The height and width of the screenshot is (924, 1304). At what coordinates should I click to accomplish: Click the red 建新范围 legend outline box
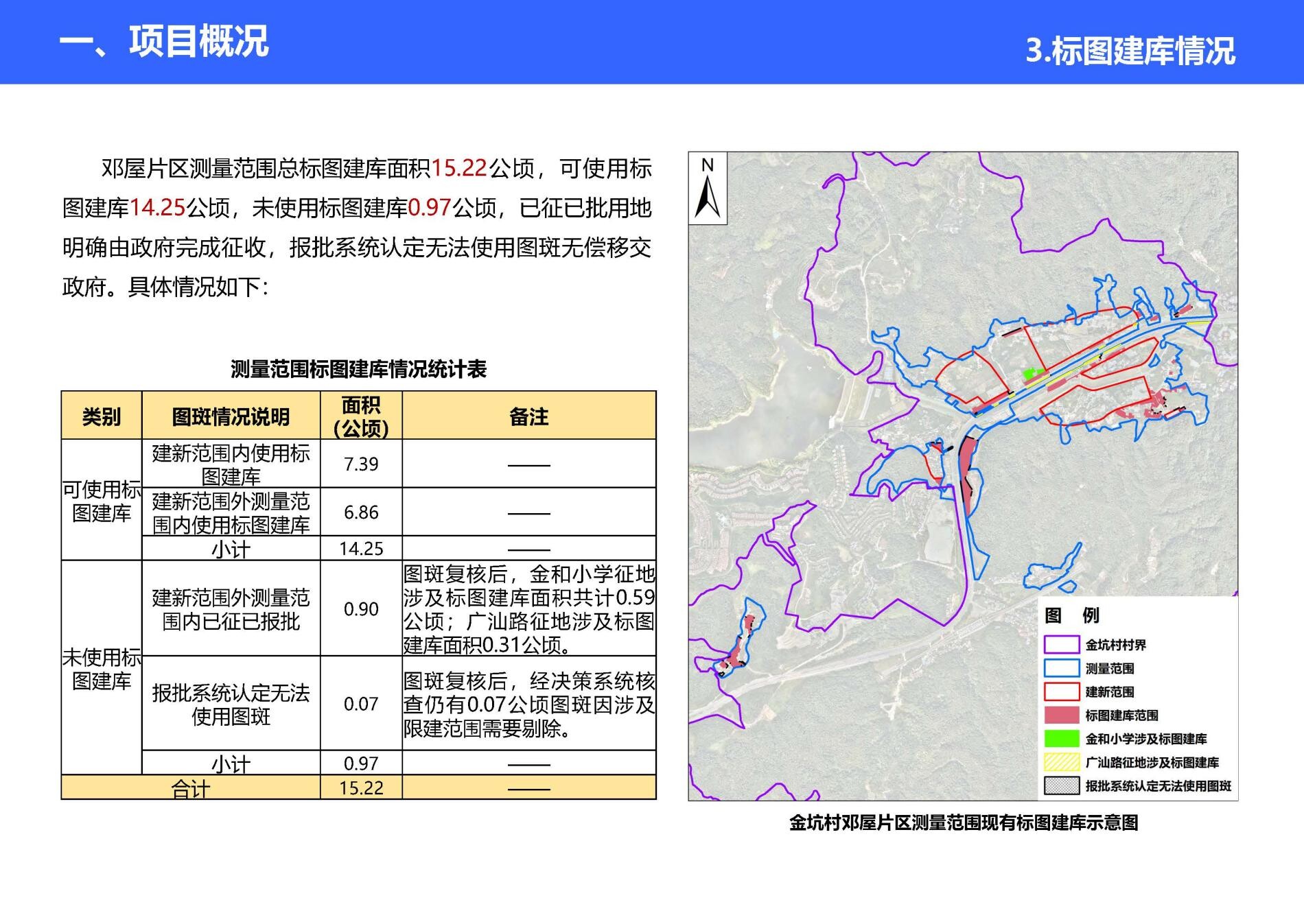(x=1061, y=691)
